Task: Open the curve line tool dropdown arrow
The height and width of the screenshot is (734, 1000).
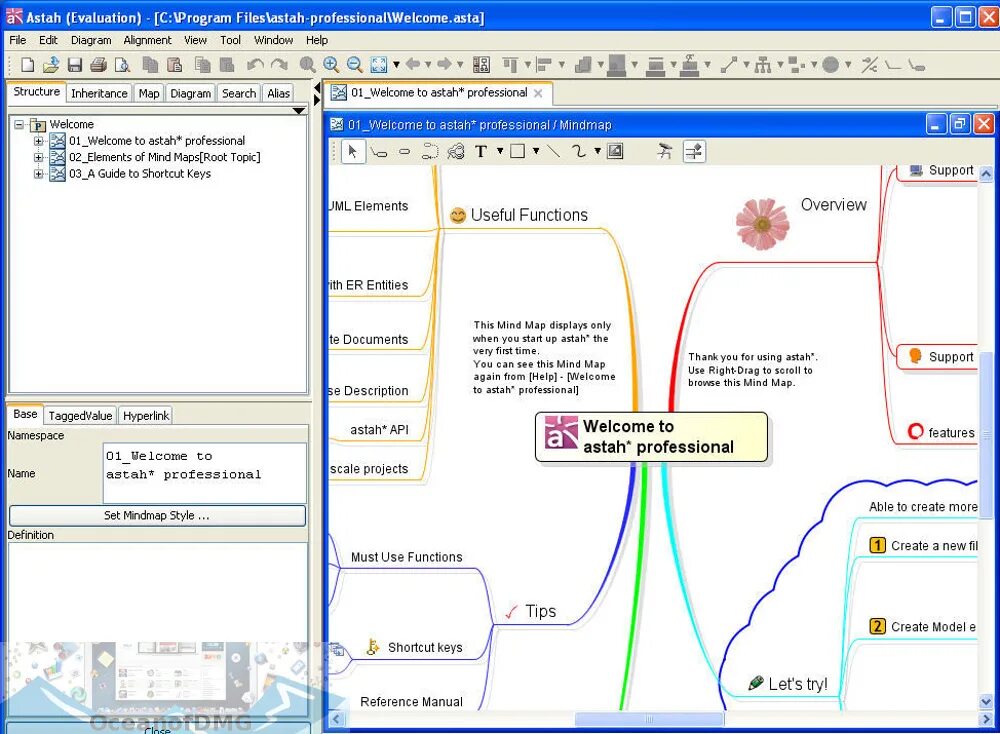Action: [x=597, y=151]
